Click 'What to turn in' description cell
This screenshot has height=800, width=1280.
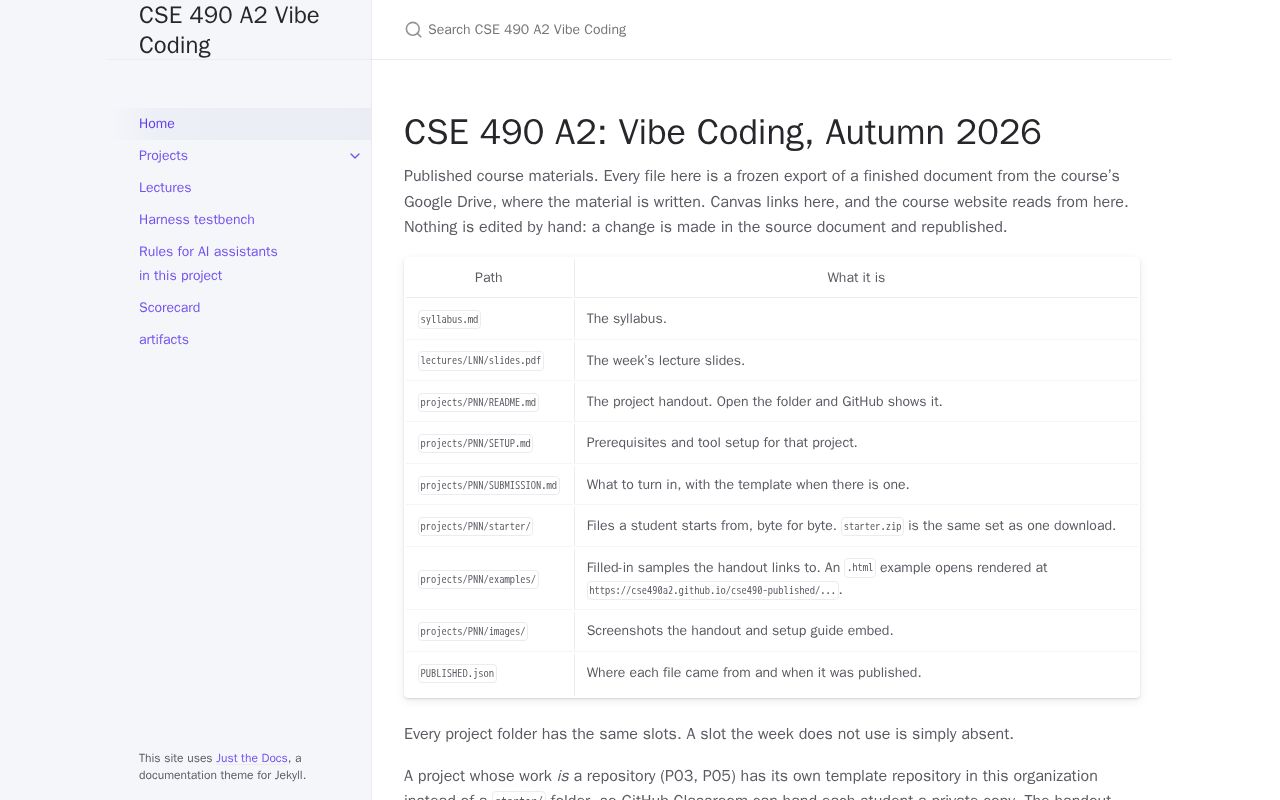click(857, 485)
